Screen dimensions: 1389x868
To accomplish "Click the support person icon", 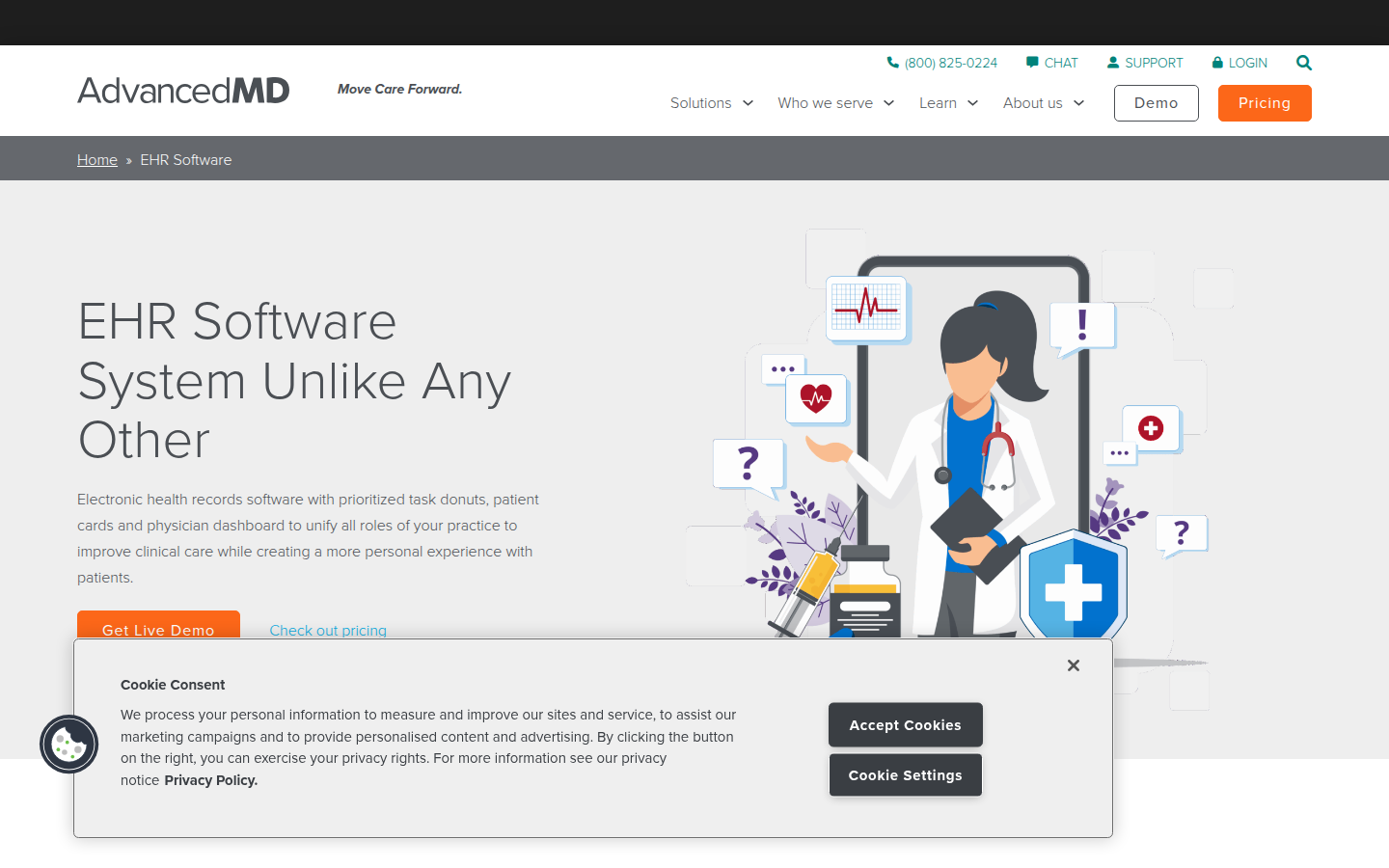I will [x=1113, y=63].
